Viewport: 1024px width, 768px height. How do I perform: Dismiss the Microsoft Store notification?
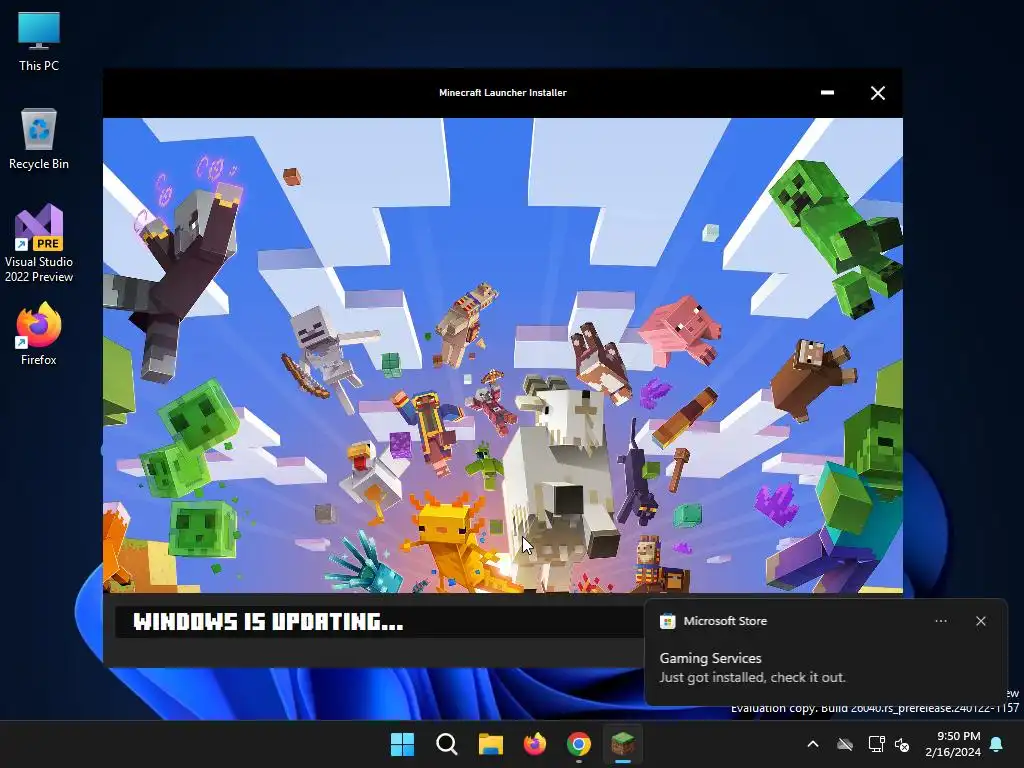(981, 621)
